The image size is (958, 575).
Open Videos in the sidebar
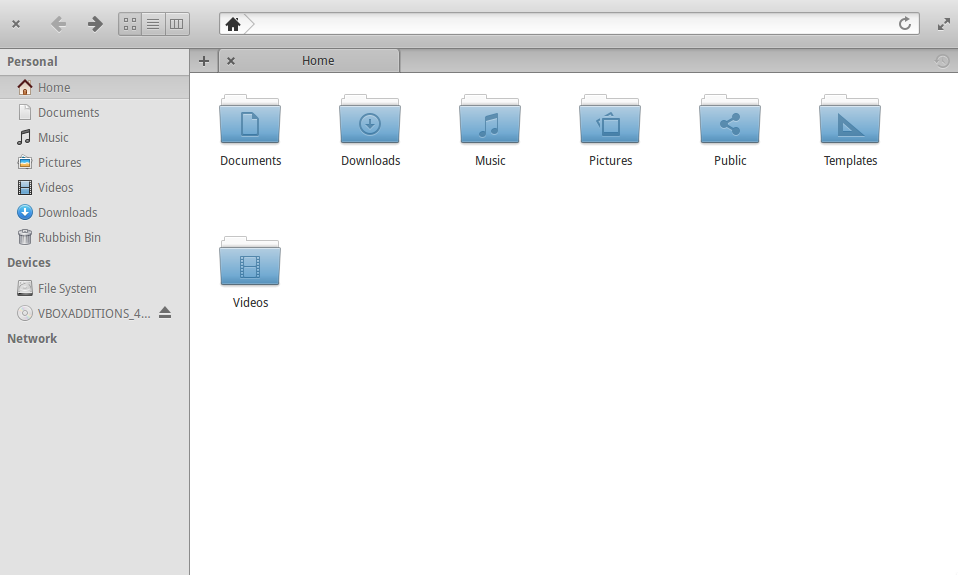(x=95, y=188)
